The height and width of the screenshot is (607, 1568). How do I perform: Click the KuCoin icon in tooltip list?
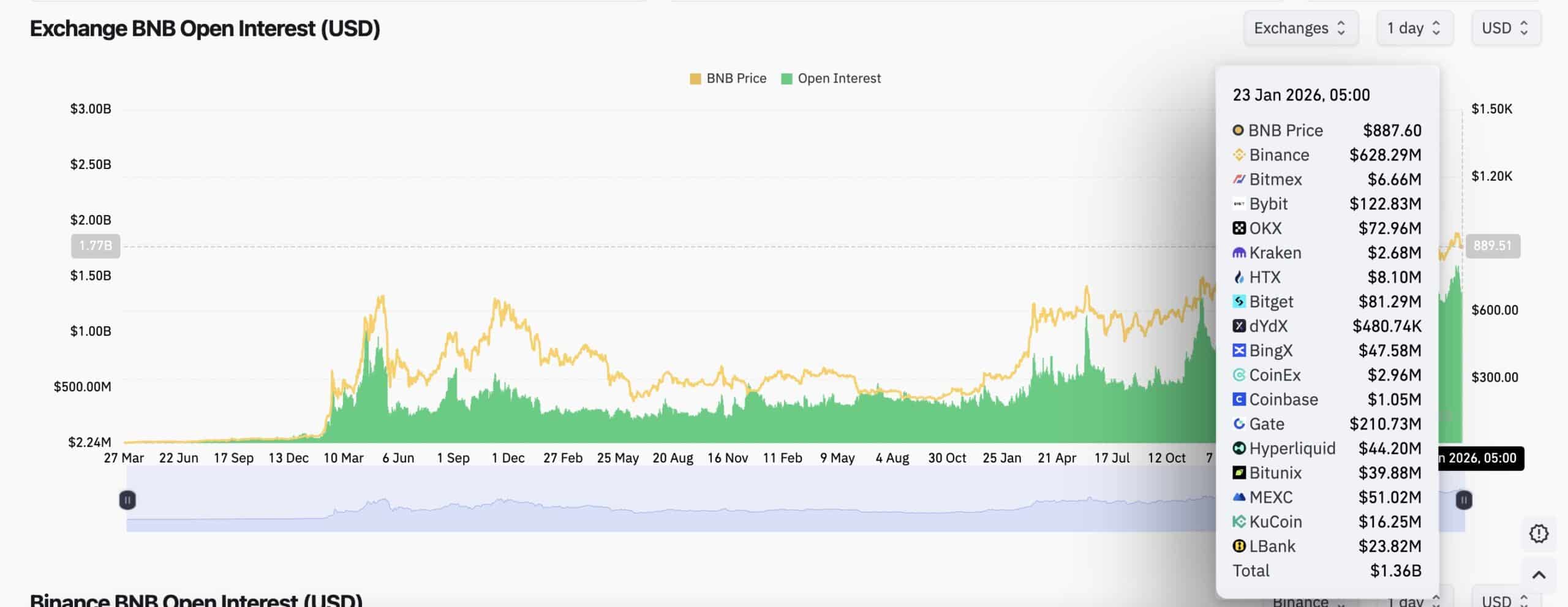[1238, 522]
